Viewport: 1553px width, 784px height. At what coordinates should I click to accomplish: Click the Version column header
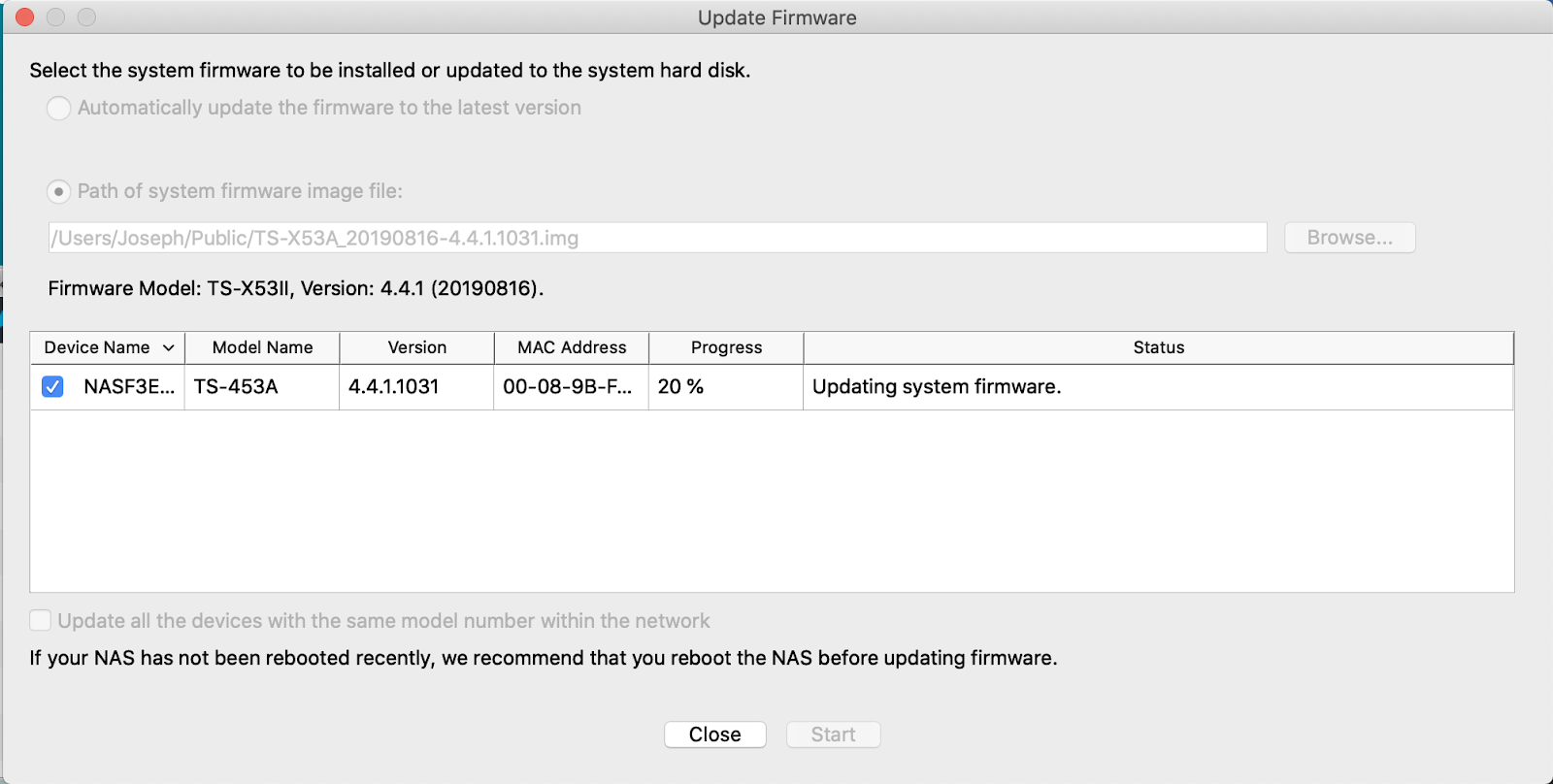(416, 347)
